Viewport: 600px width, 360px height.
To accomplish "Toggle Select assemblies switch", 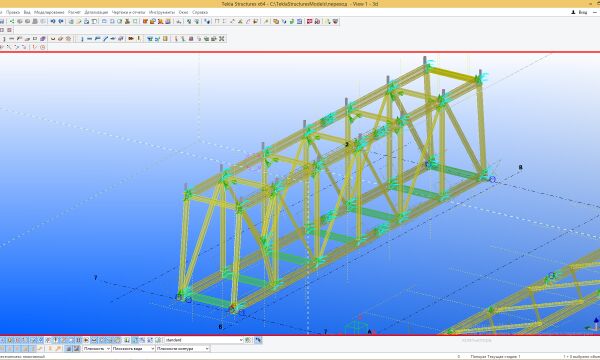I will click(142, 340).
